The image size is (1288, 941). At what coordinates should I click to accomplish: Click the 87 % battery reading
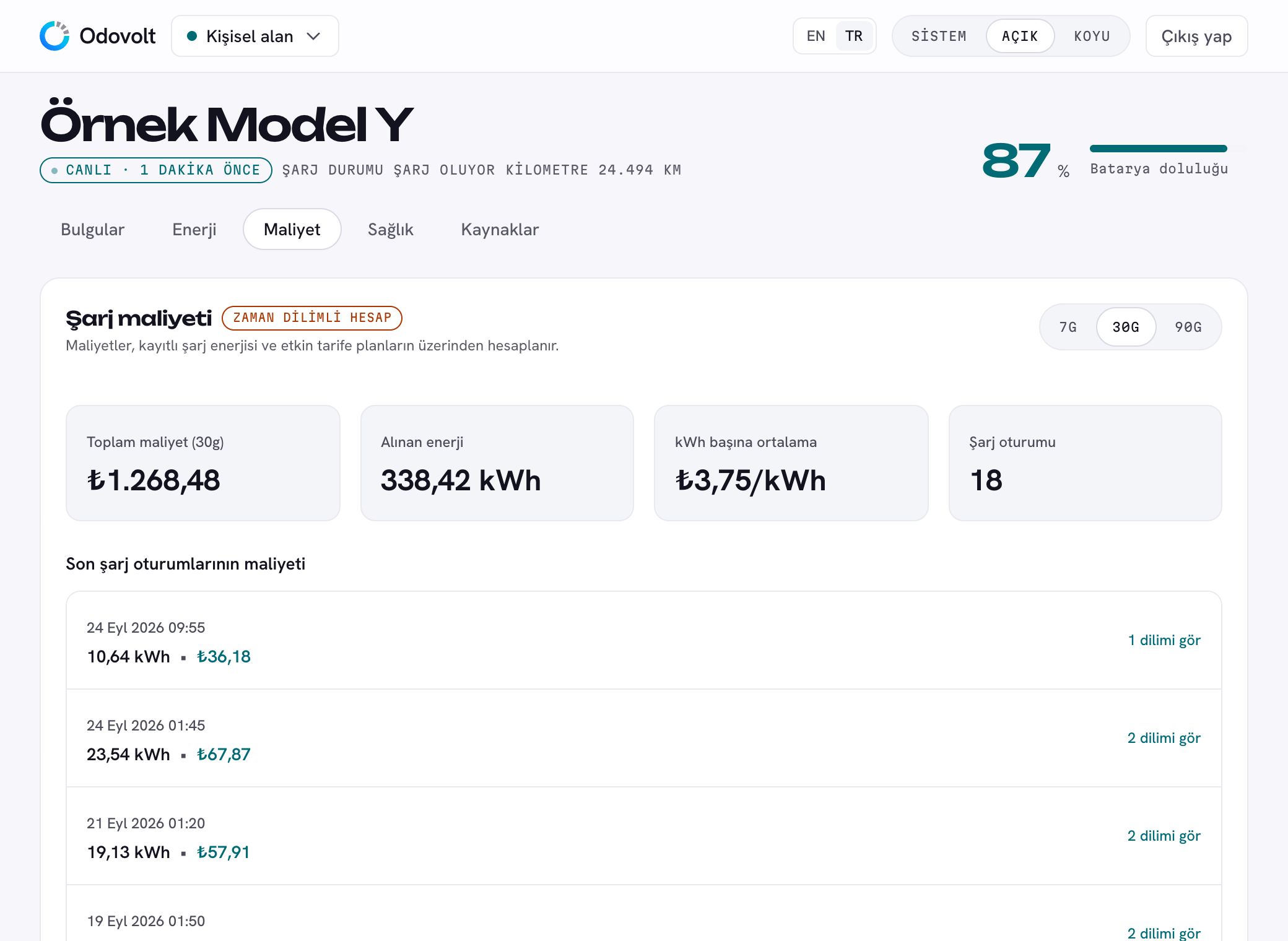click(x=1025, y=161)
